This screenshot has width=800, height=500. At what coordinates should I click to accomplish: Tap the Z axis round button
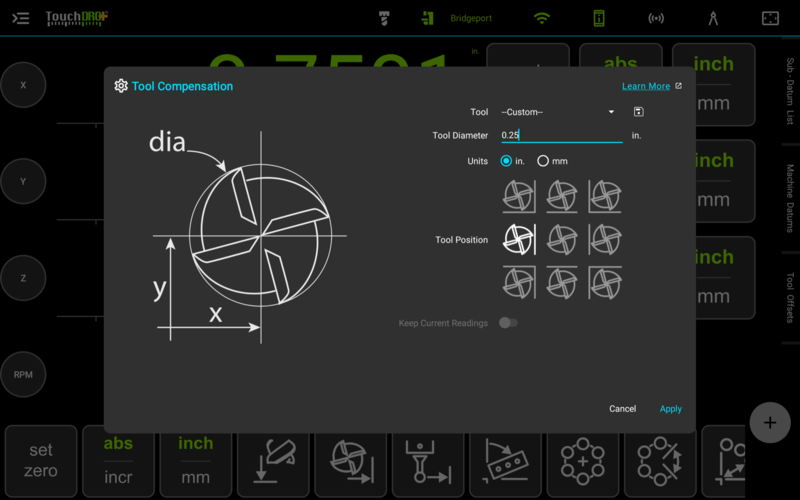point(23,278)
